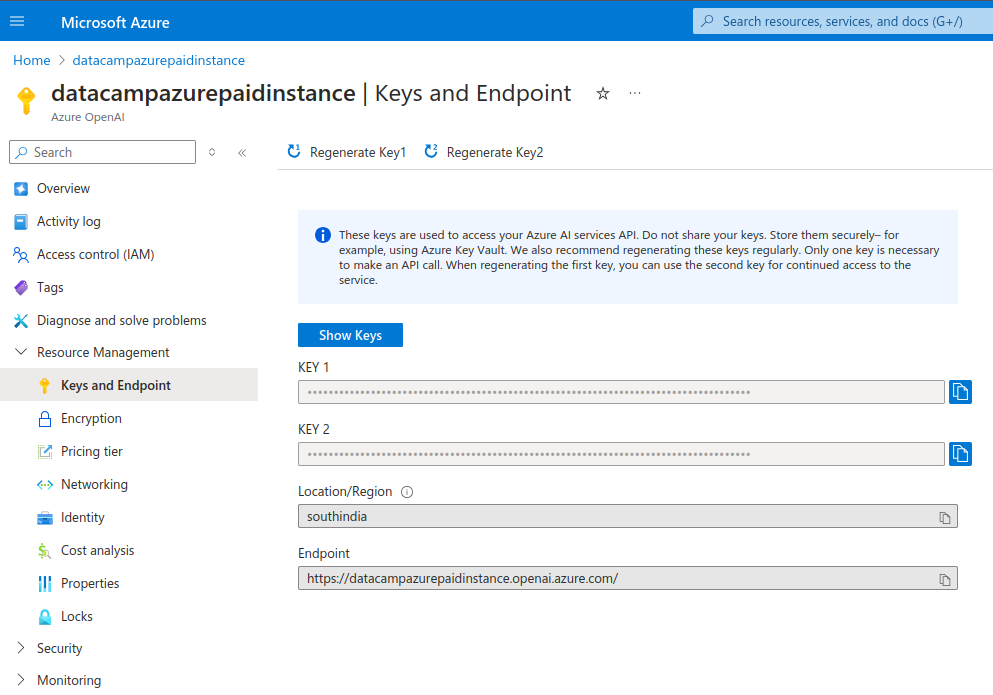Copy KEY 2 to clipboard
The width and height of the screenshot is (993, 695).
tap(960, 454)
